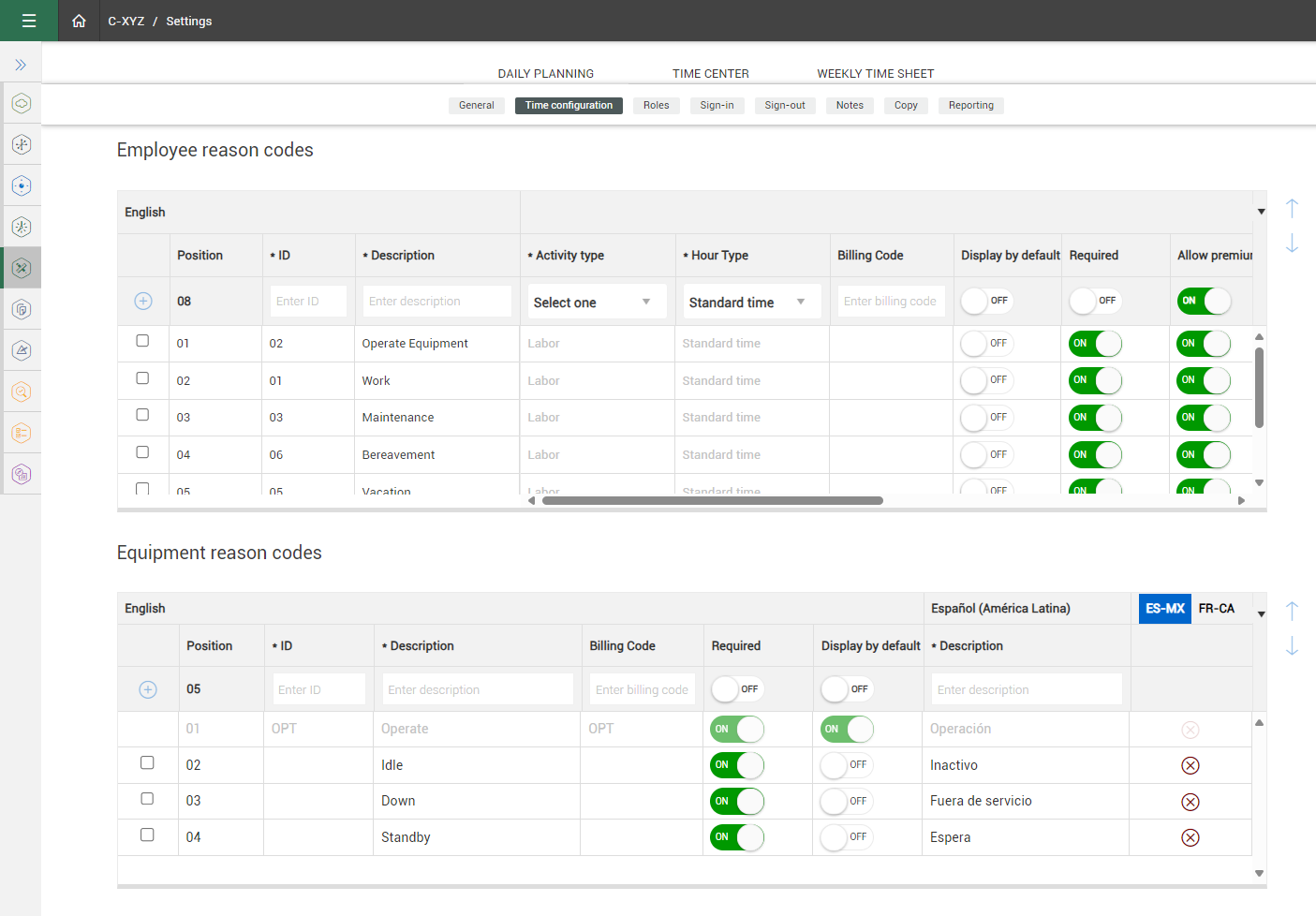The width and height of the screenshot is (1316, 916).
Task: Toggle Required switch for Maintenance row
Action: [x=1095, y=418]
